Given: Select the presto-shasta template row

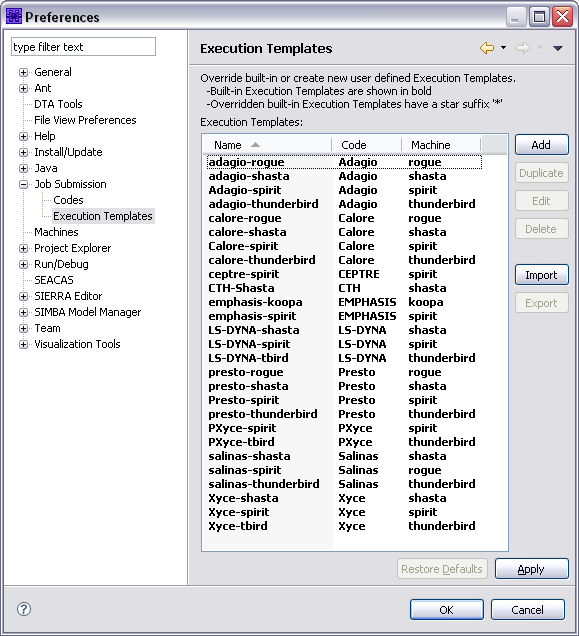Looking at the screenshot, I should pos(344,386).
